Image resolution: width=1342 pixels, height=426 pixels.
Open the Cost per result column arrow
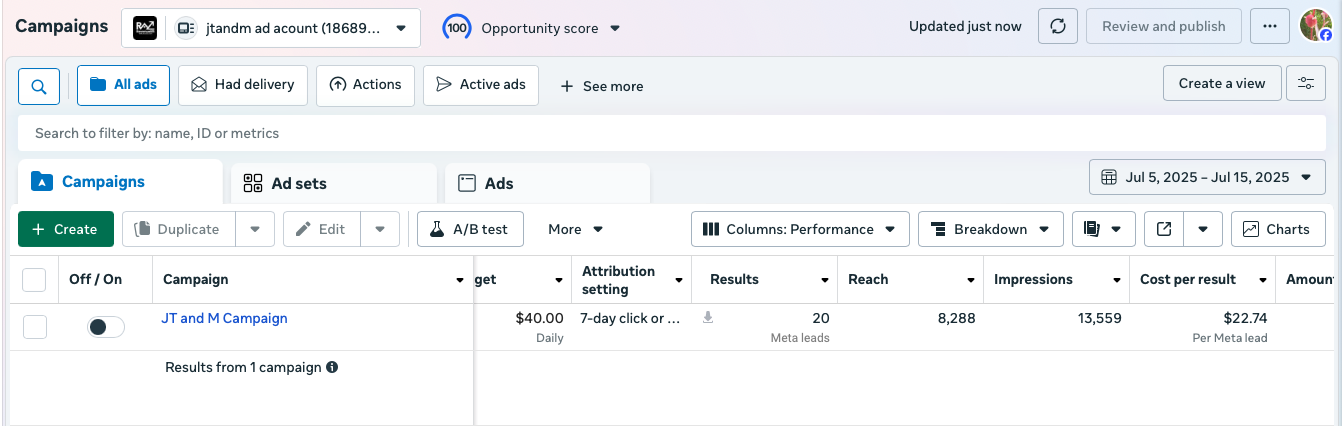(x=1264, y=280)
